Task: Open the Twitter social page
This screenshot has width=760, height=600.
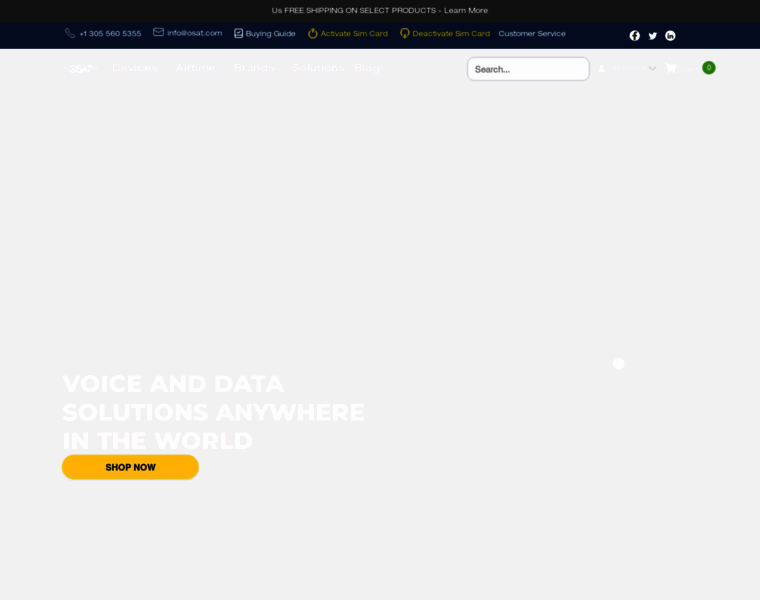Action: 652,35
